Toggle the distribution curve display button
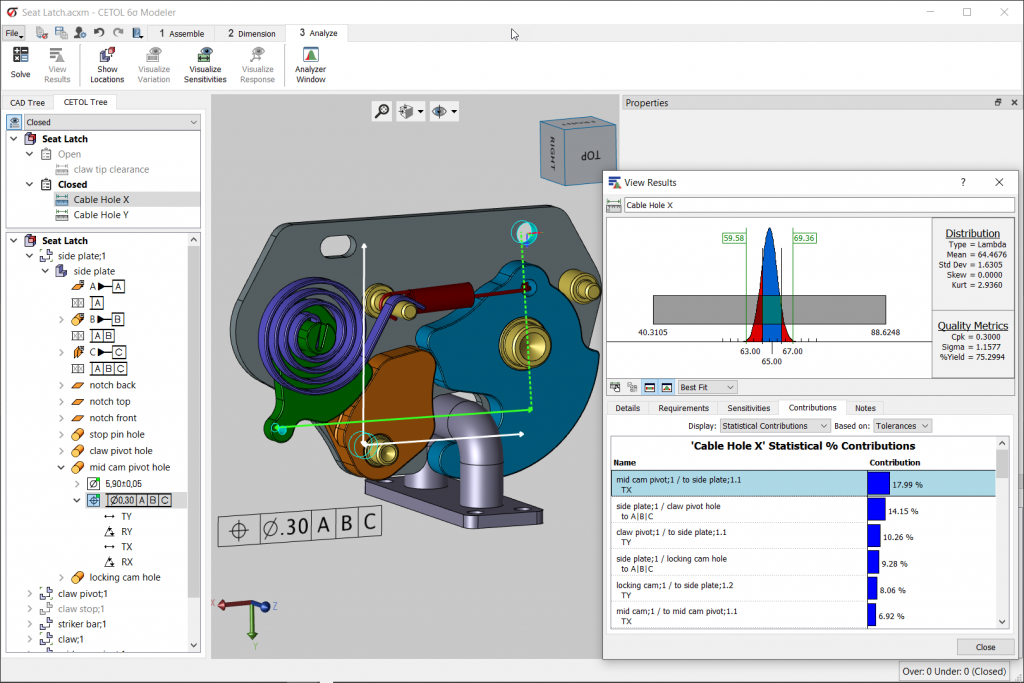The height and width of the screenshot is (683, 1024). tap(665, 387)
